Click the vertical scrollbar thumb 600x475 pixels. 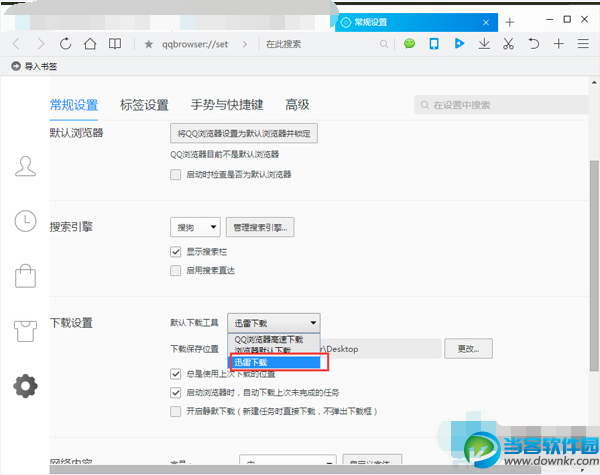tap(594, 266)
